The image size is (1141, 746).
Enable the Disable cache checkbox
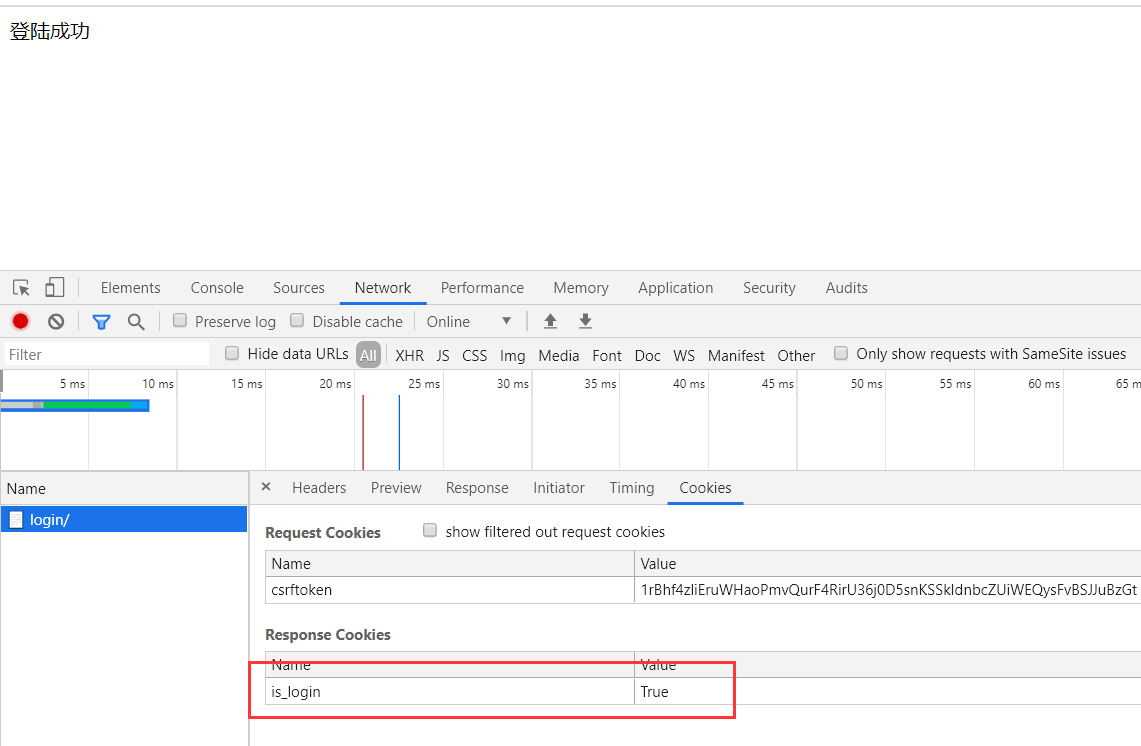(297, 320)
